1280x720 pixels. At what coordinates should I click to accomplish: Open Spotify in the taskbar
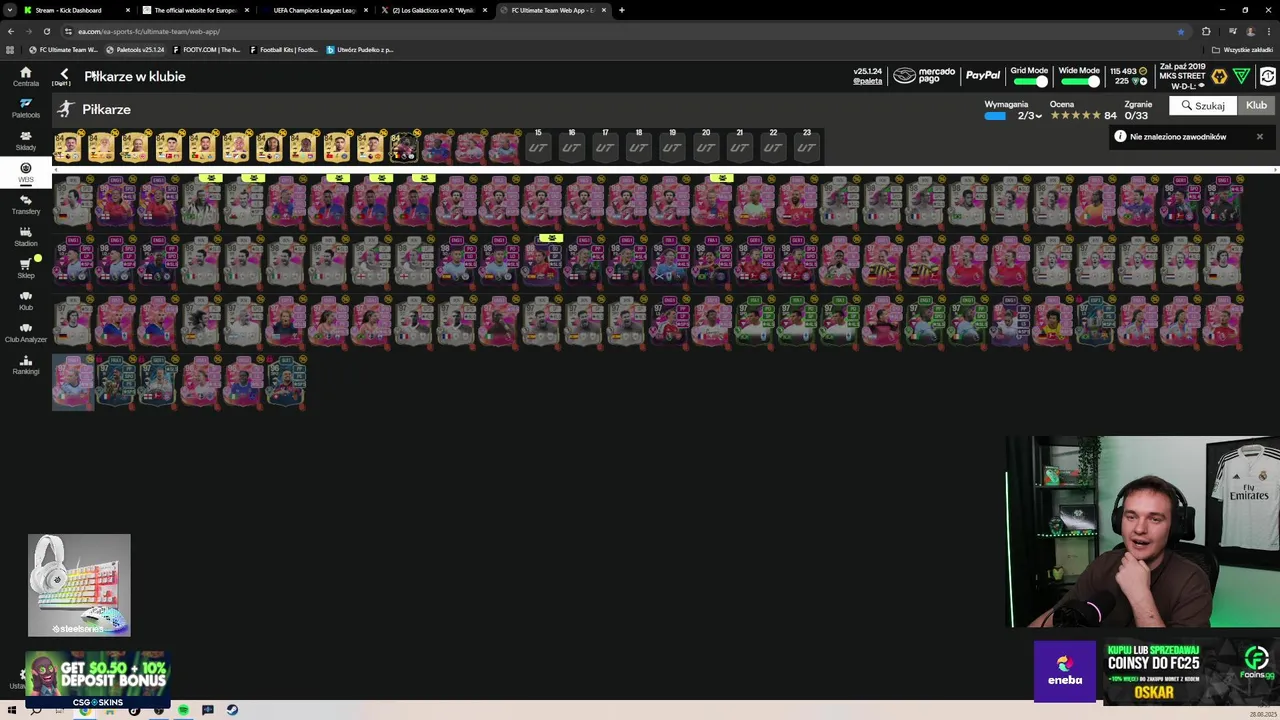183,710
